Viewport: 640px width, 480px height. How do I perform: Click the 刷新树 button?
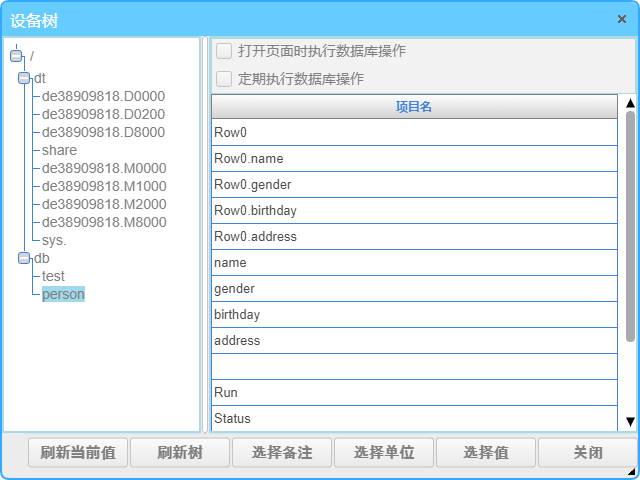point(180,453)
